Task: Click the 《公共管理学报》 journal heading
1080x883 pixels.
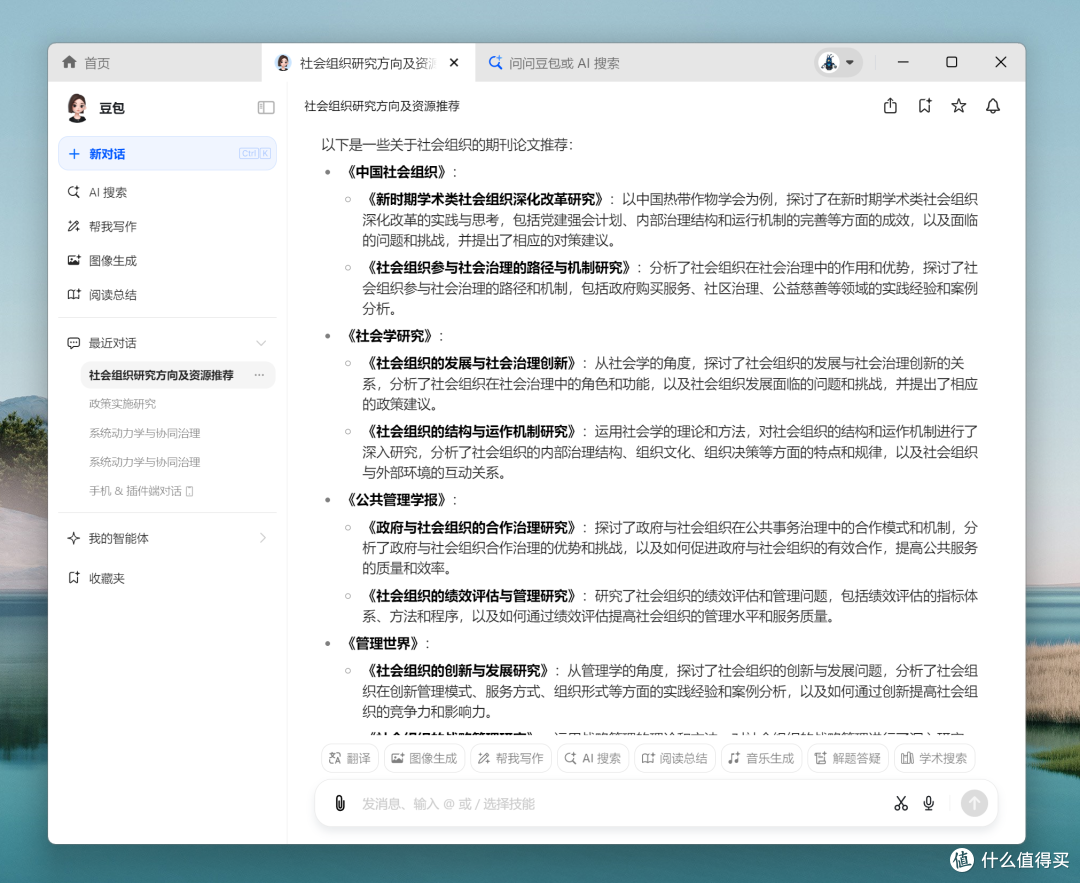Action: (x=397, y=500)
